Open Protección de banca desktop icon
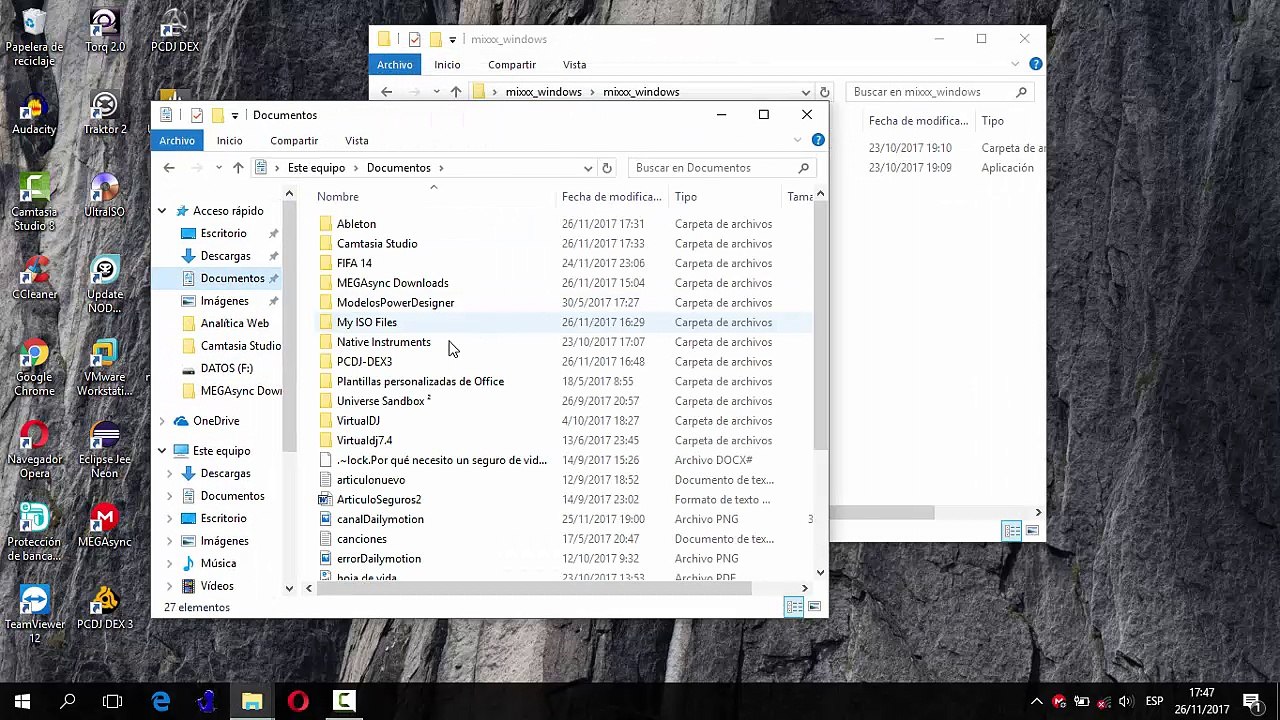1280x720 pixels. click(34, 532)
